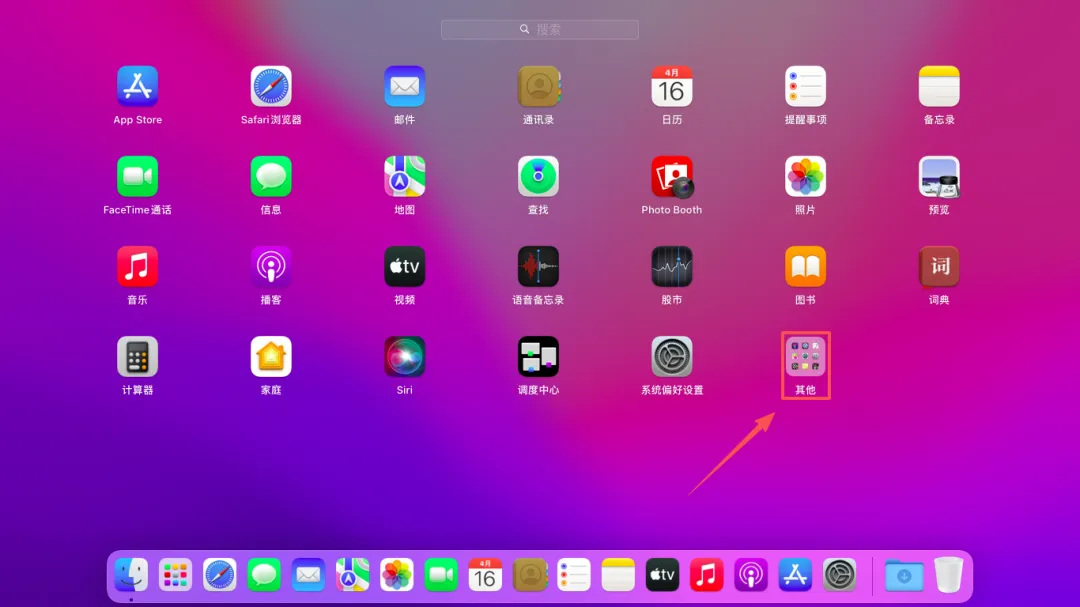The image size is (1080, 607).
Task: Open the 预览 Preview app
Action: (x=939, y=177)
